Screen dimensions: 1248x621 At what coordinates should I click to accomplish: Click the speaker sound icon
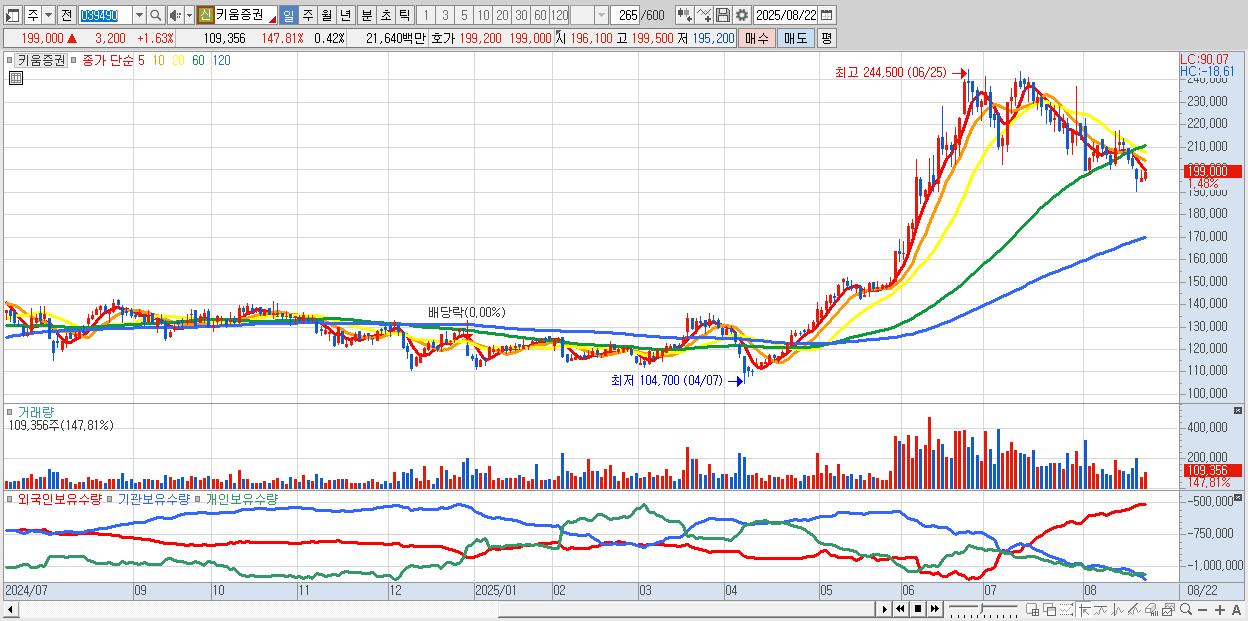pyautogui.click(x=175, y=15)
